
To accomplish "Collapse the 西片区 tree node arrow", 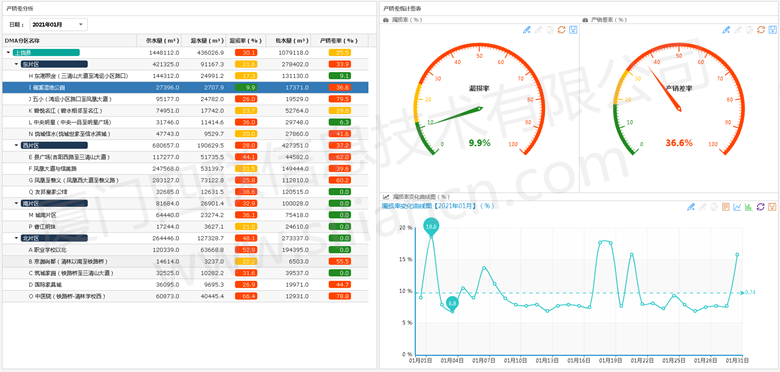I will (x=16, y=145).
